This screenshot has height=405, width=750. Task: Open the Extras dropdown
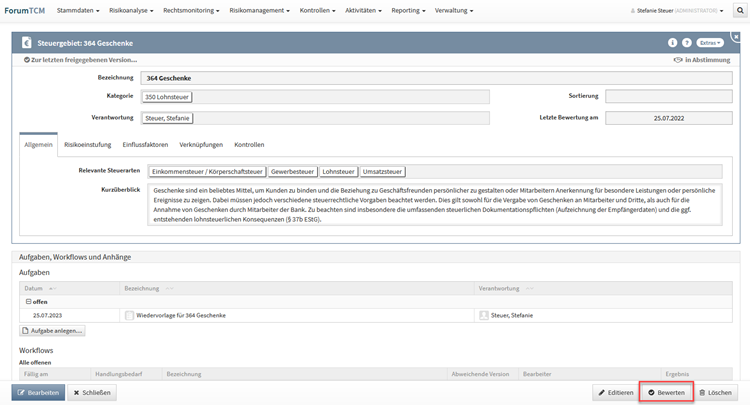tap(711, 43)
